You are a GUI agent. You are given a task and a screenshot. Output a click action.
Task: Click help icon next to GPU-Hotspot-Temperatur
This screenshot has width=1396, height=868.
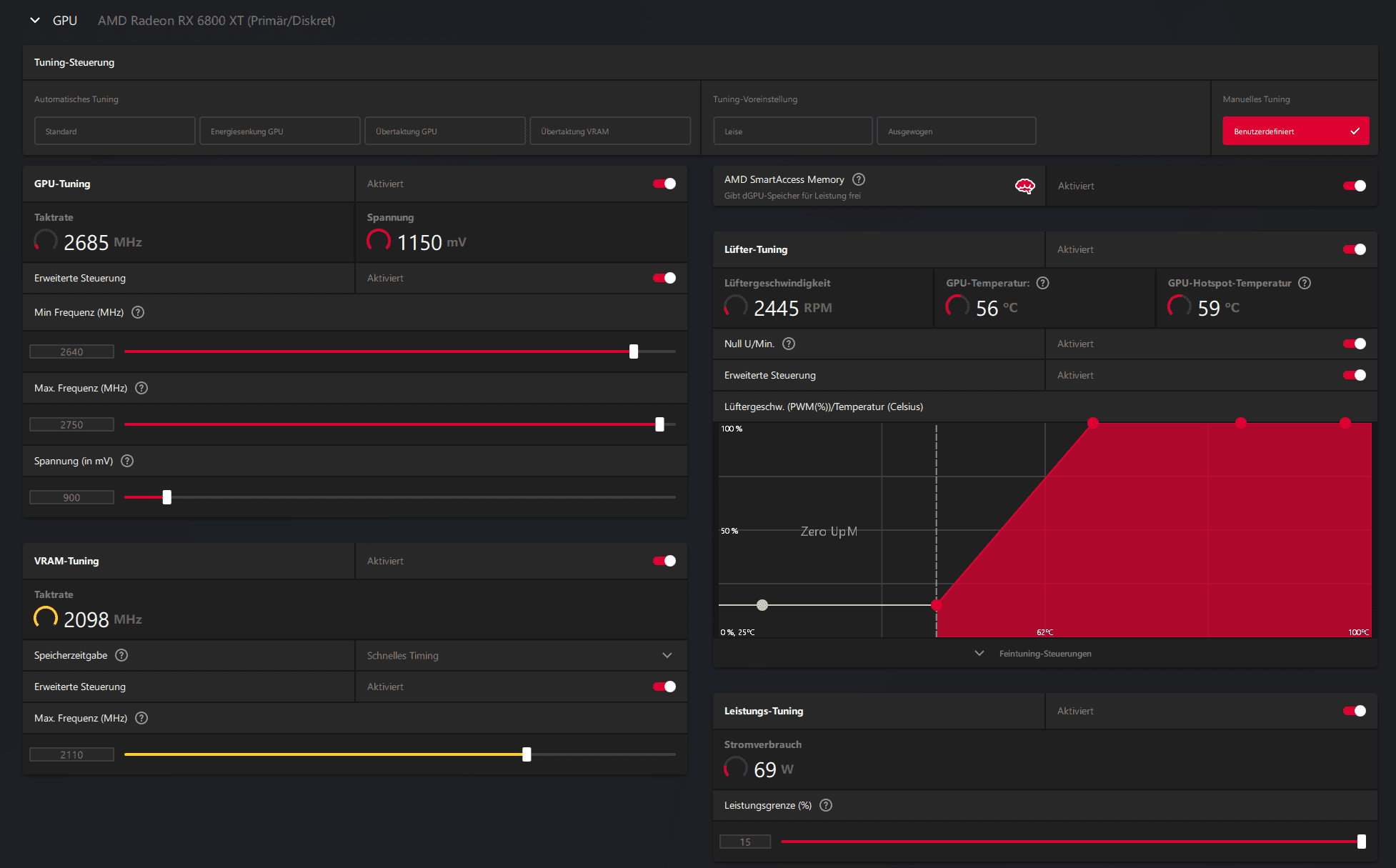point(1305,283)
